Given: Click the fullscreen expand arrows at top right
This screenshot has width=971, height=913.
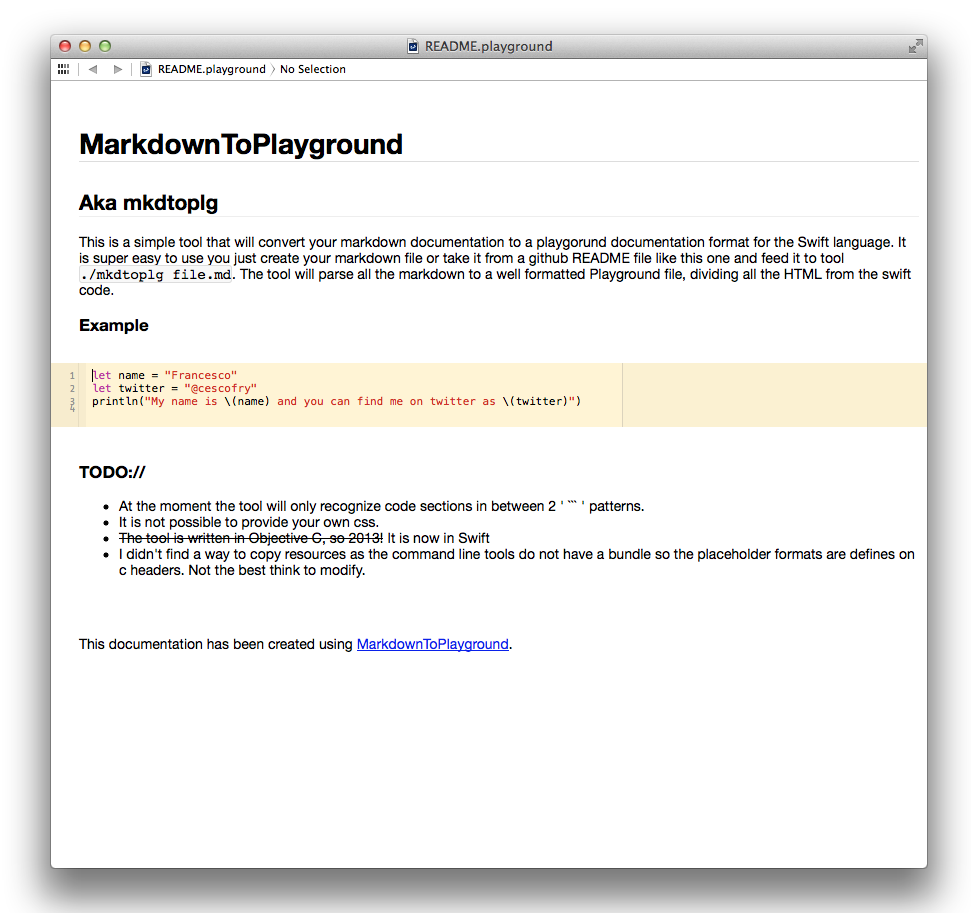Looking at the screenshot, I should coord(915,45).
